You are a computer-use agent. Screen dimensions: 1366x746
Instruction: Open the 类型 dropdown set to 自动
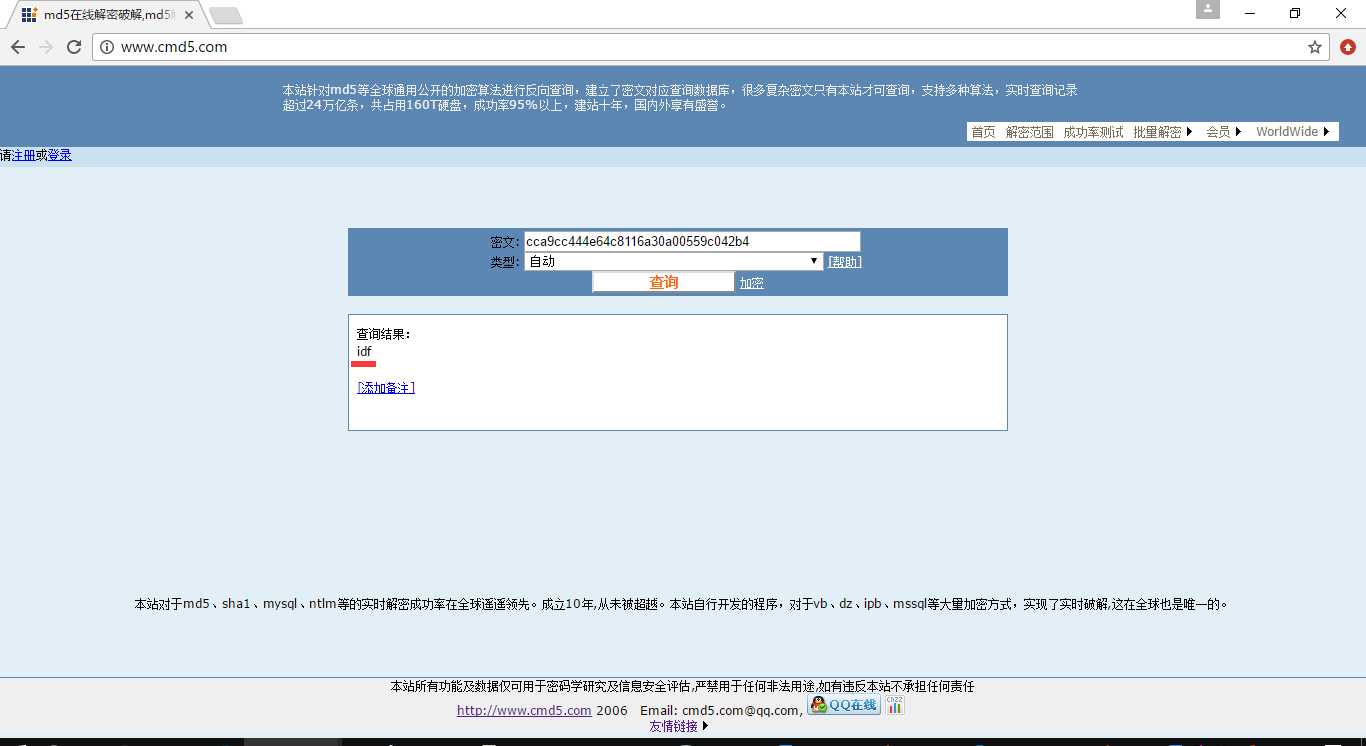[675, 261]
